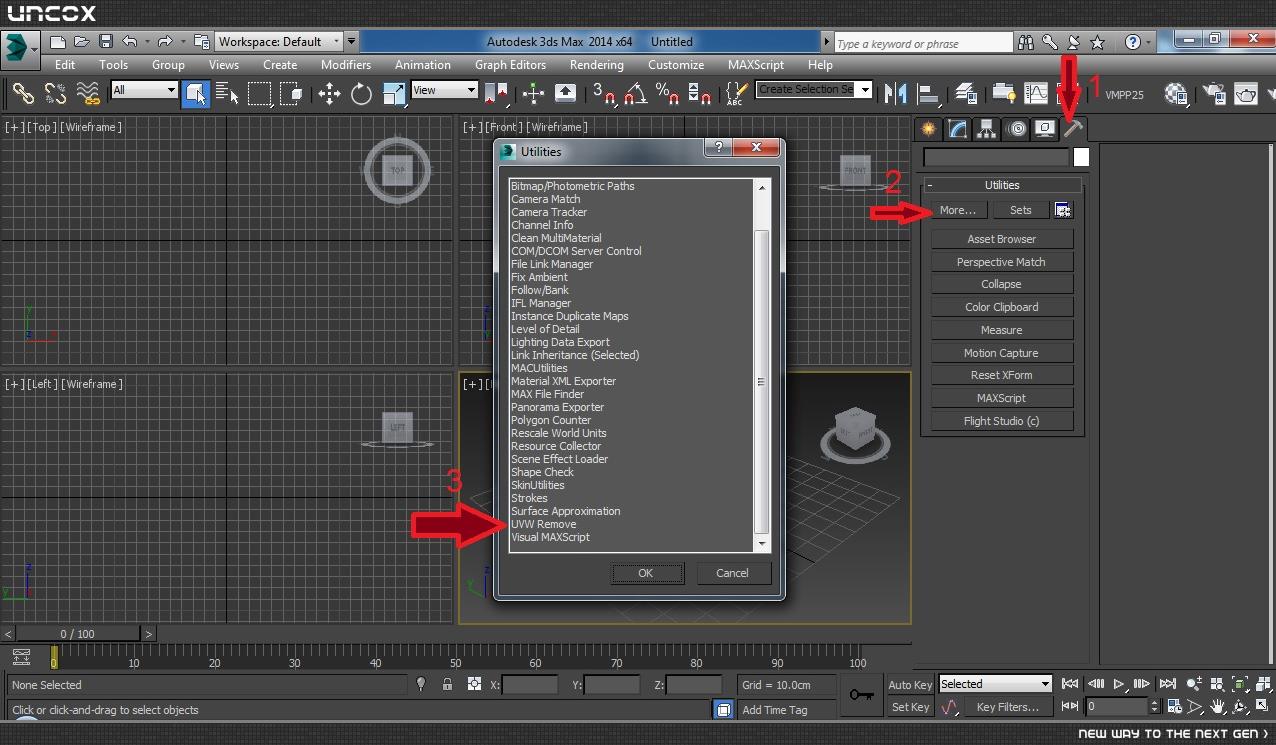The width and height of the screenshot is (1276, 745).
Task: Toggle the Auto Key button
Action: coord(910,685)
